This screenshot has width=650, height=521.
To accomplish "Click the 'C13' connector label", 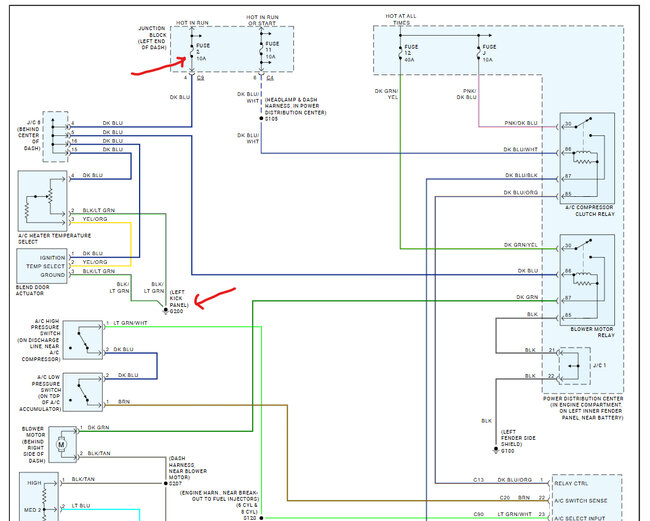I will coord(479,480).
